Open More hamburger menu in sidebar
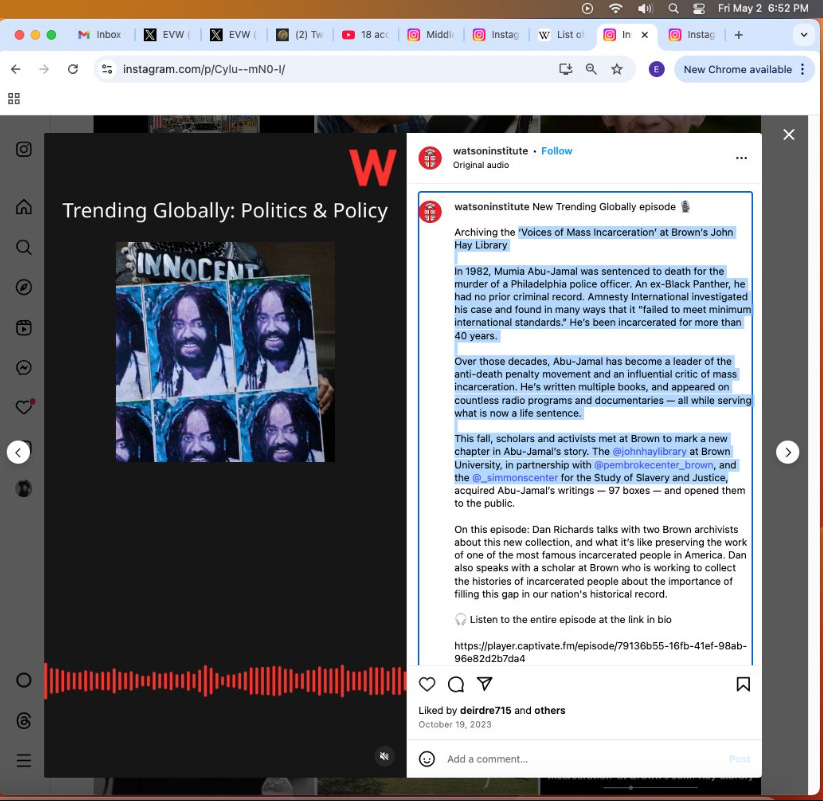 (24, 761)
